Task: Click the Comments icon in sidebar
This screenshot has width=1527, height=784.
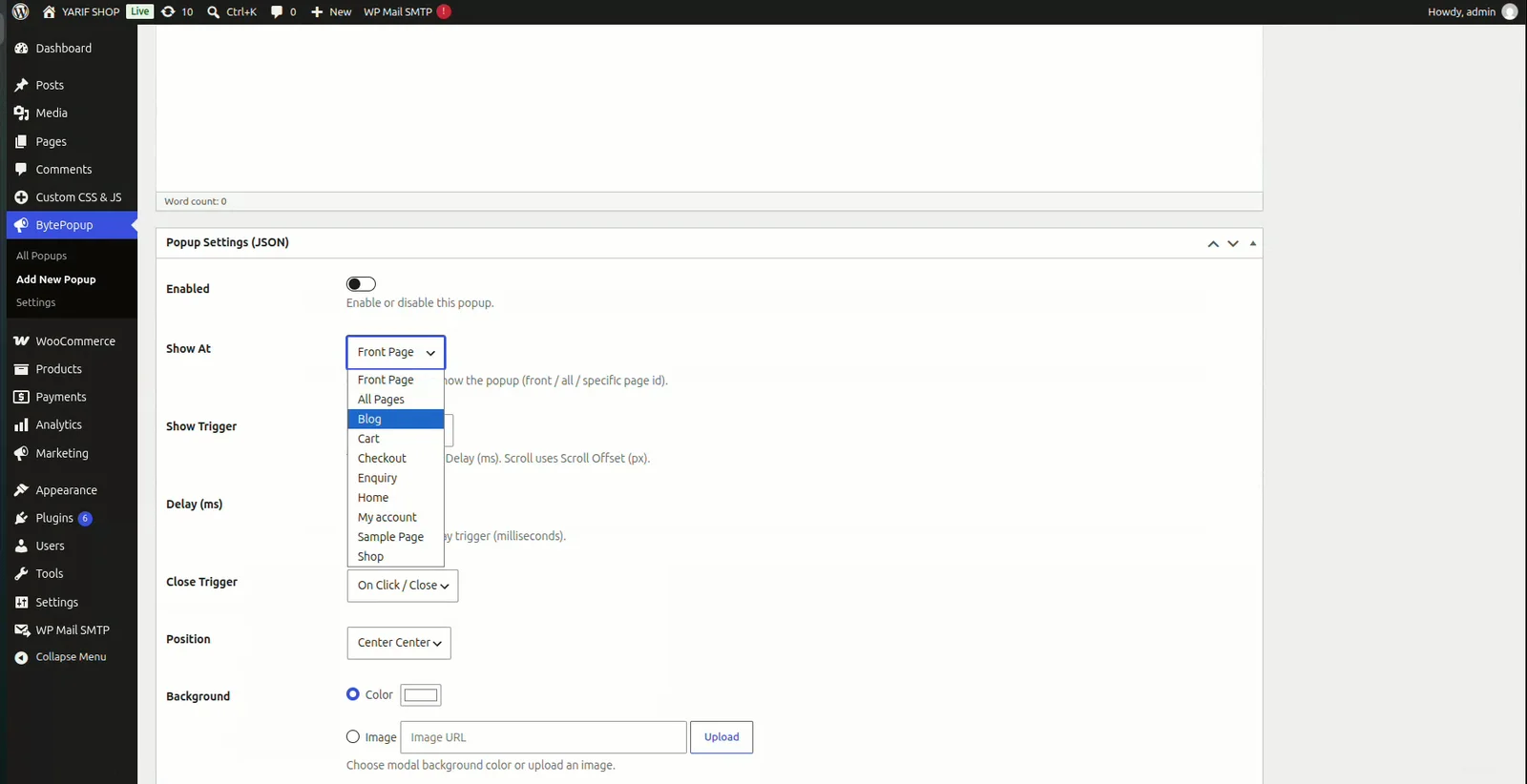Action: [x=21, y=169]
